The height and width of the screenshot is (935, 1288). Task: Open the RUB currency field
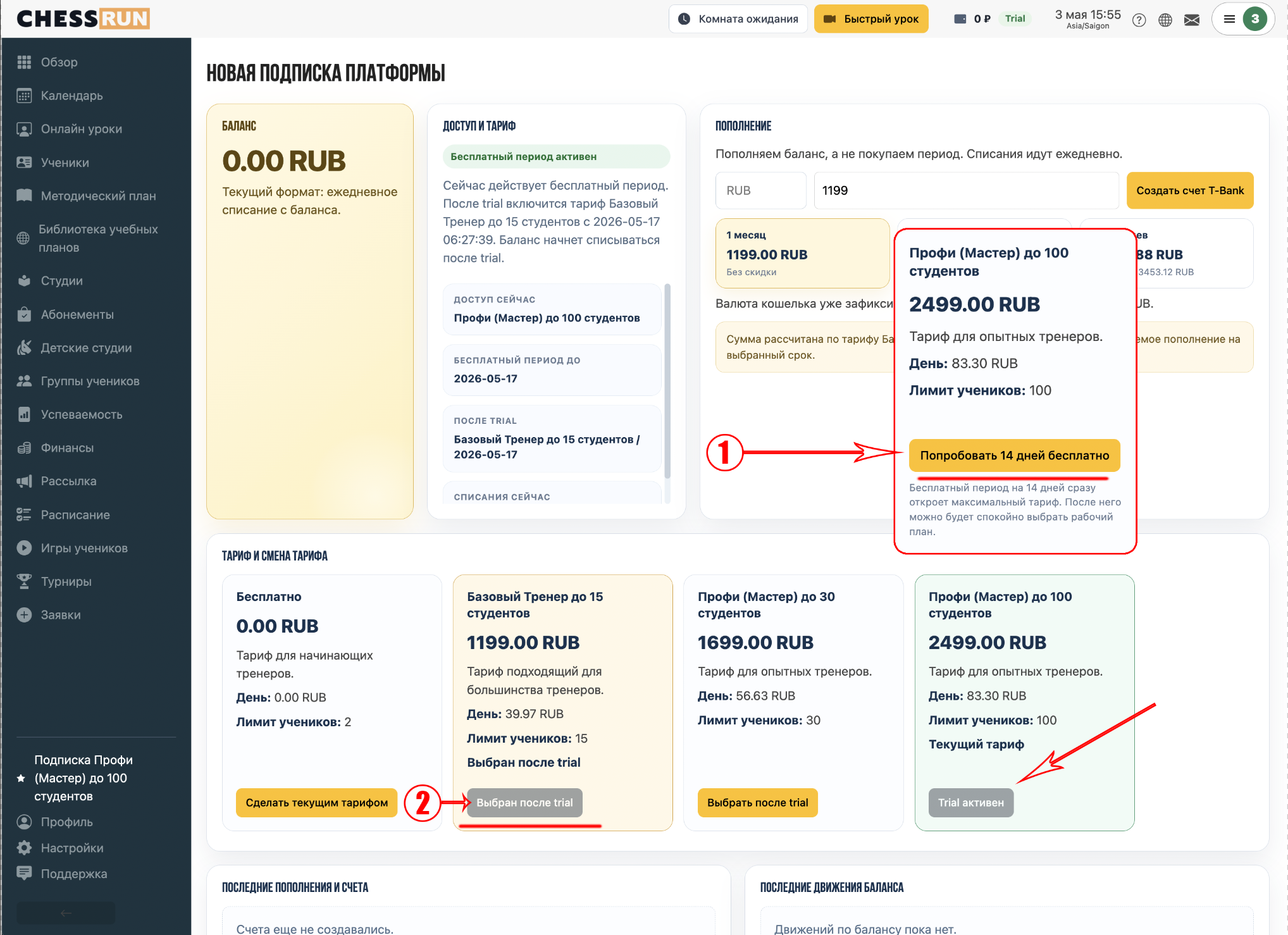click(761, 190)
